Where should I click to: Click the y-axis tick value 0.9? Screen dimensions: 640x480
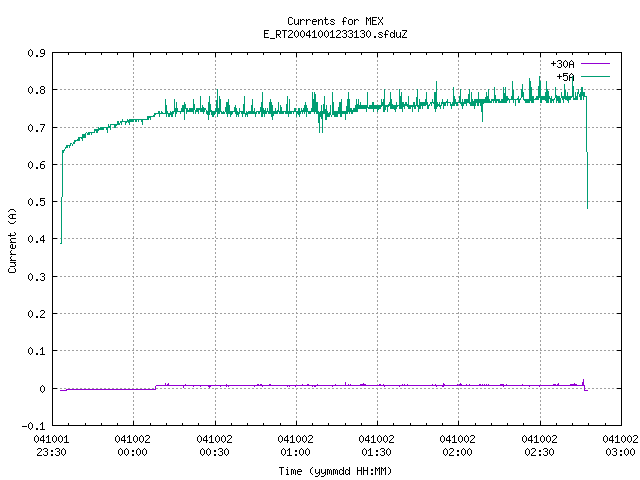click(36, 53)
